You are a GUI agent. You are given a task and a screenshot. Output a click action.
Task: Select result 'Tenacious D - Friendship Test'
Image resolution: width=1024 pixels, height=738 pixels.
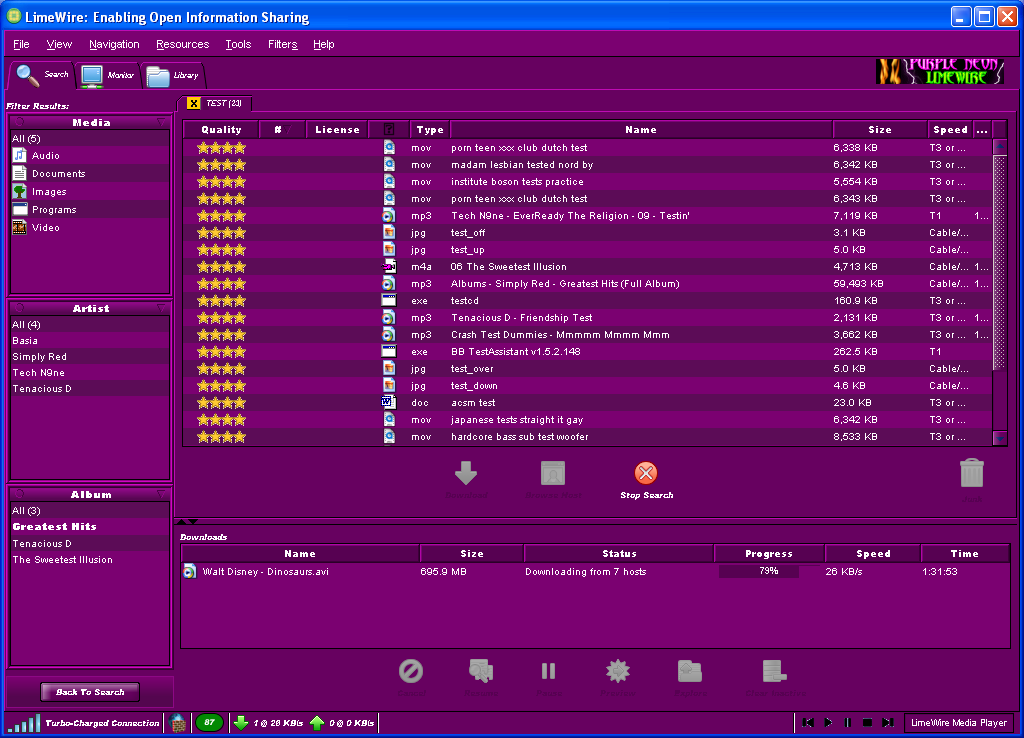coord(588,317)
